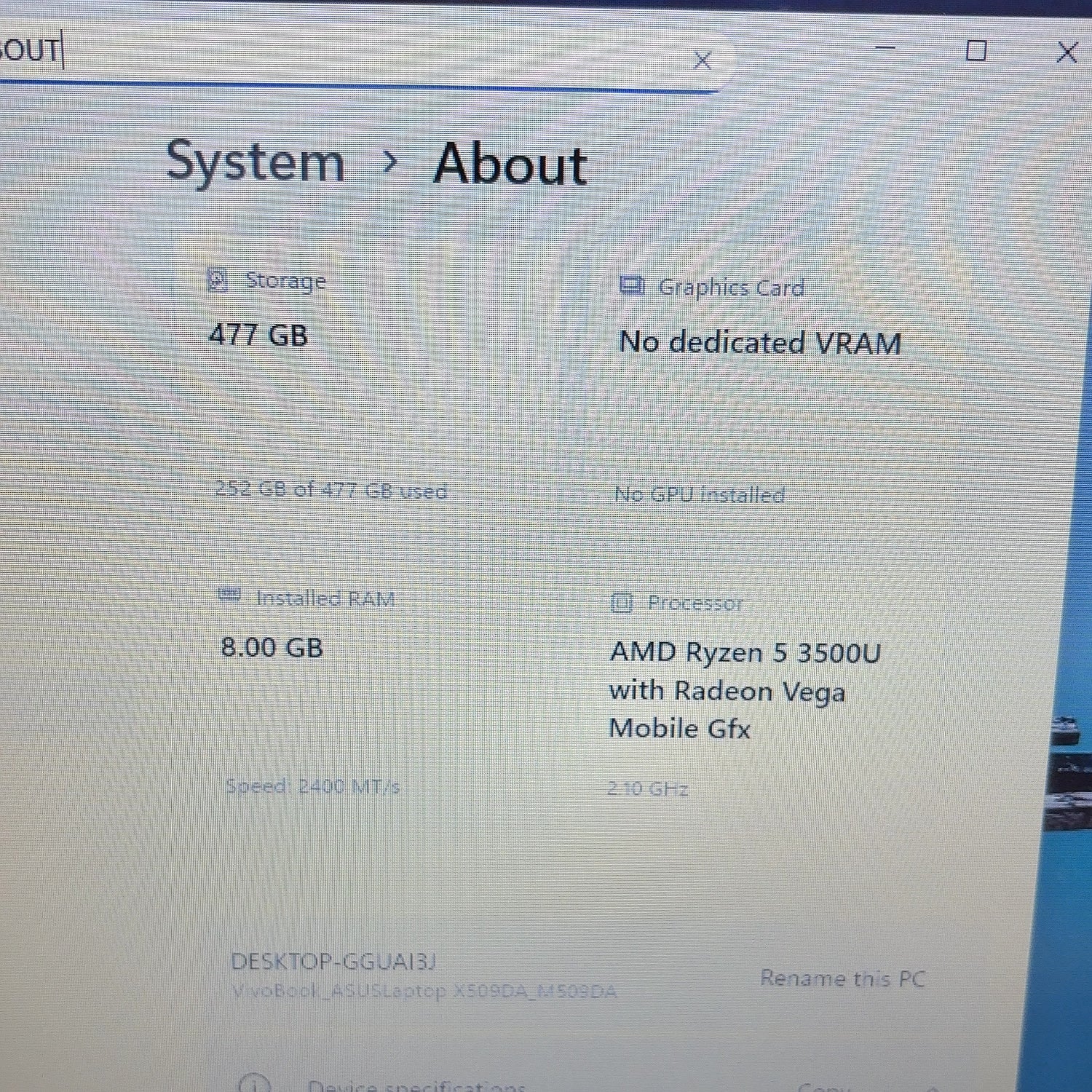Screen dimensions: 1092x1092
Task: Click the breadcrumb chevron after System
Action: point(389,162)
